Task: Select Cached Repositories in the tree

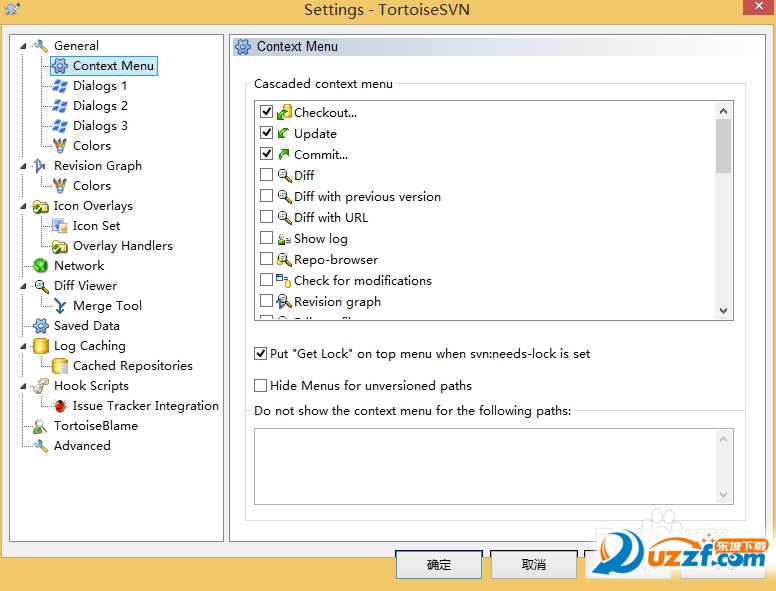Action: click(x=133, y=366)
